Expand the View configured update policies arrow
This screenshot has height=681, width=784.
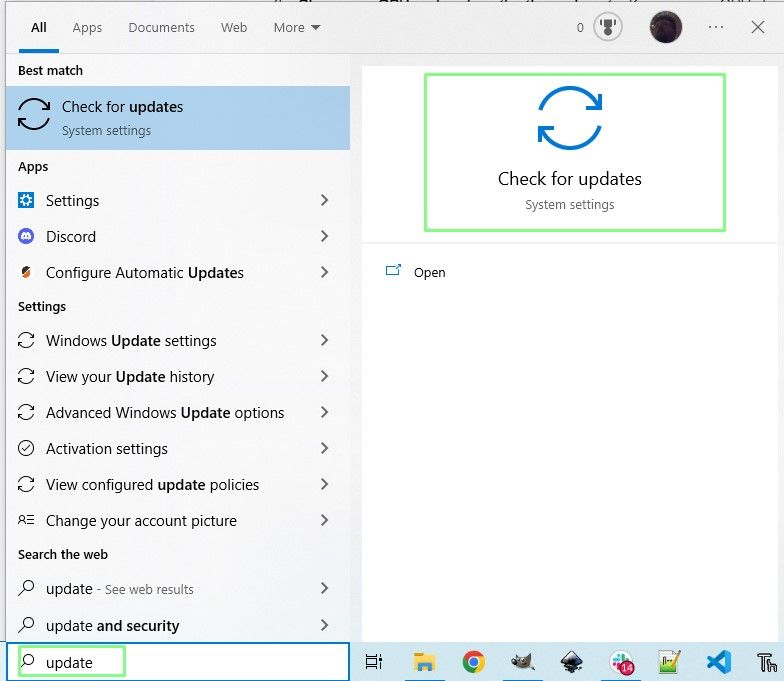pyautogui.click(x=324, y=484)
